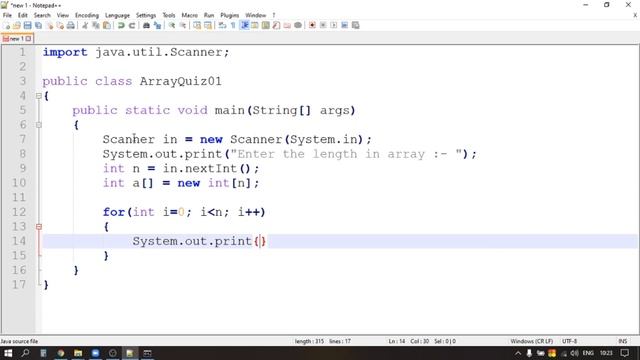This screenshot has width=640, height=360.
Task: Open the Language menu
Action: point(117,15)
